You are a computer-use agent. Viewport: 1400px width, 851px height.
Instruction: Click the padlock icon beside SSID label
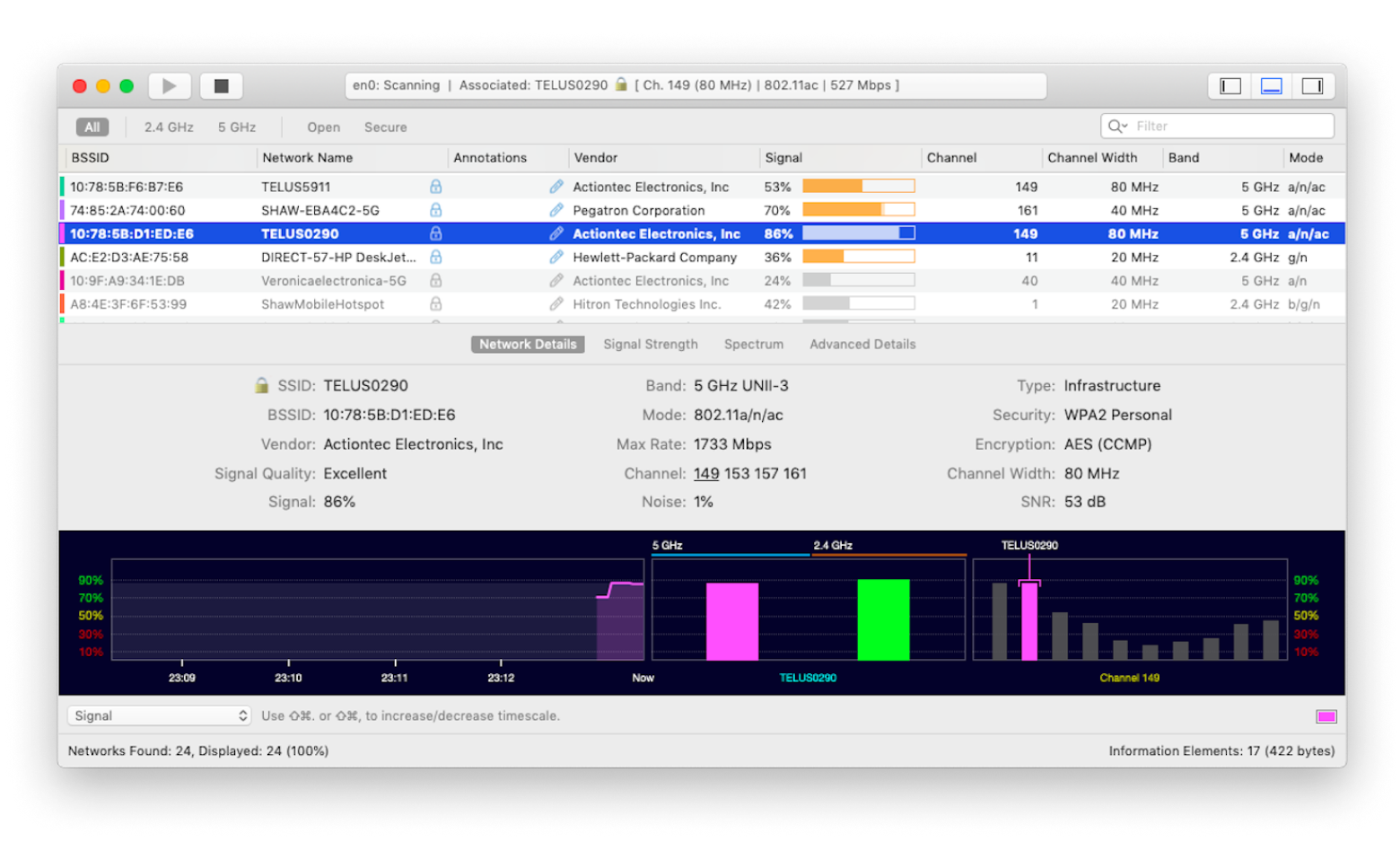[261, 385]
